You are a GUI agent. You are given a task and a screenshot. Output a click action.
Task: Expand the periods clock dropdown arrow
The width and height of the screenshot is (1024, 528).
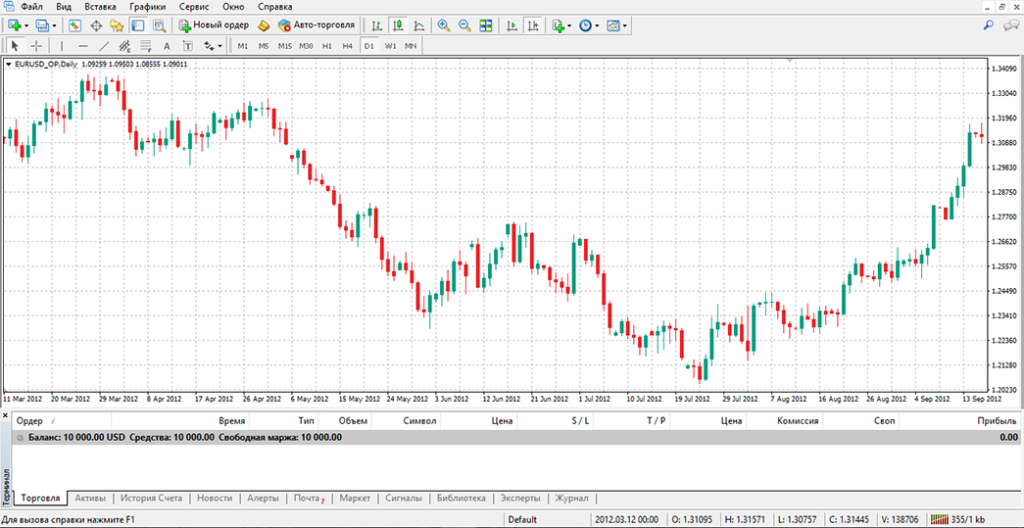coord(598,26)
